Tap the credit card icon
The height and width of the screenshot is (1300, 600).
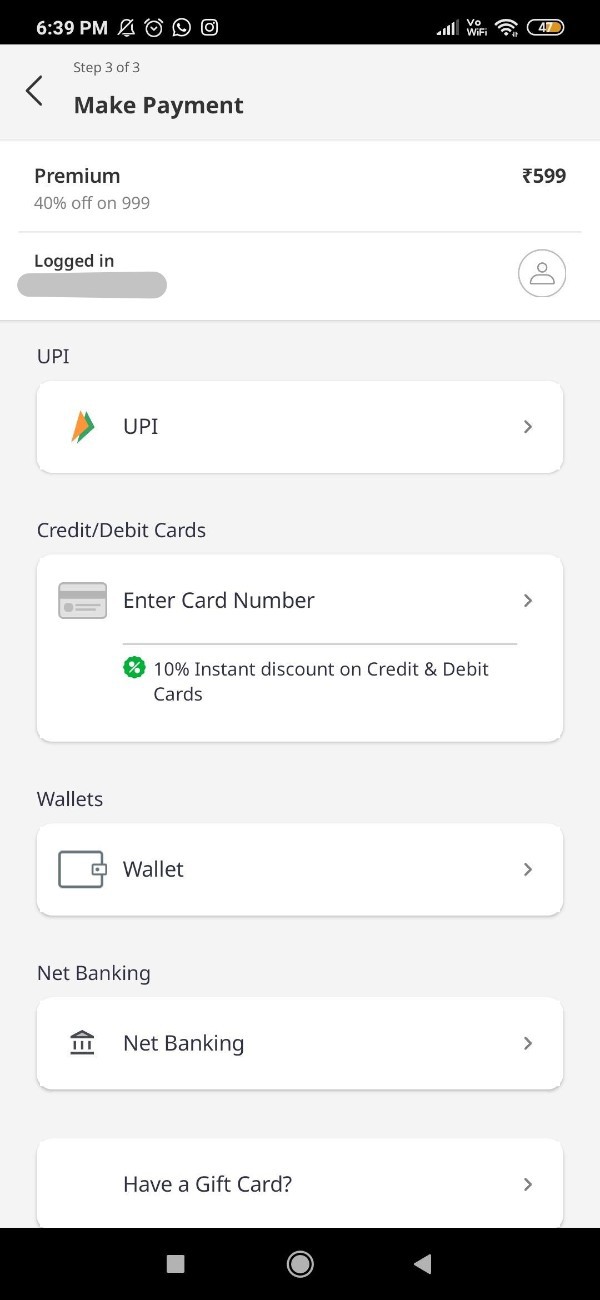pyautogui.click(x=83, y=600)
